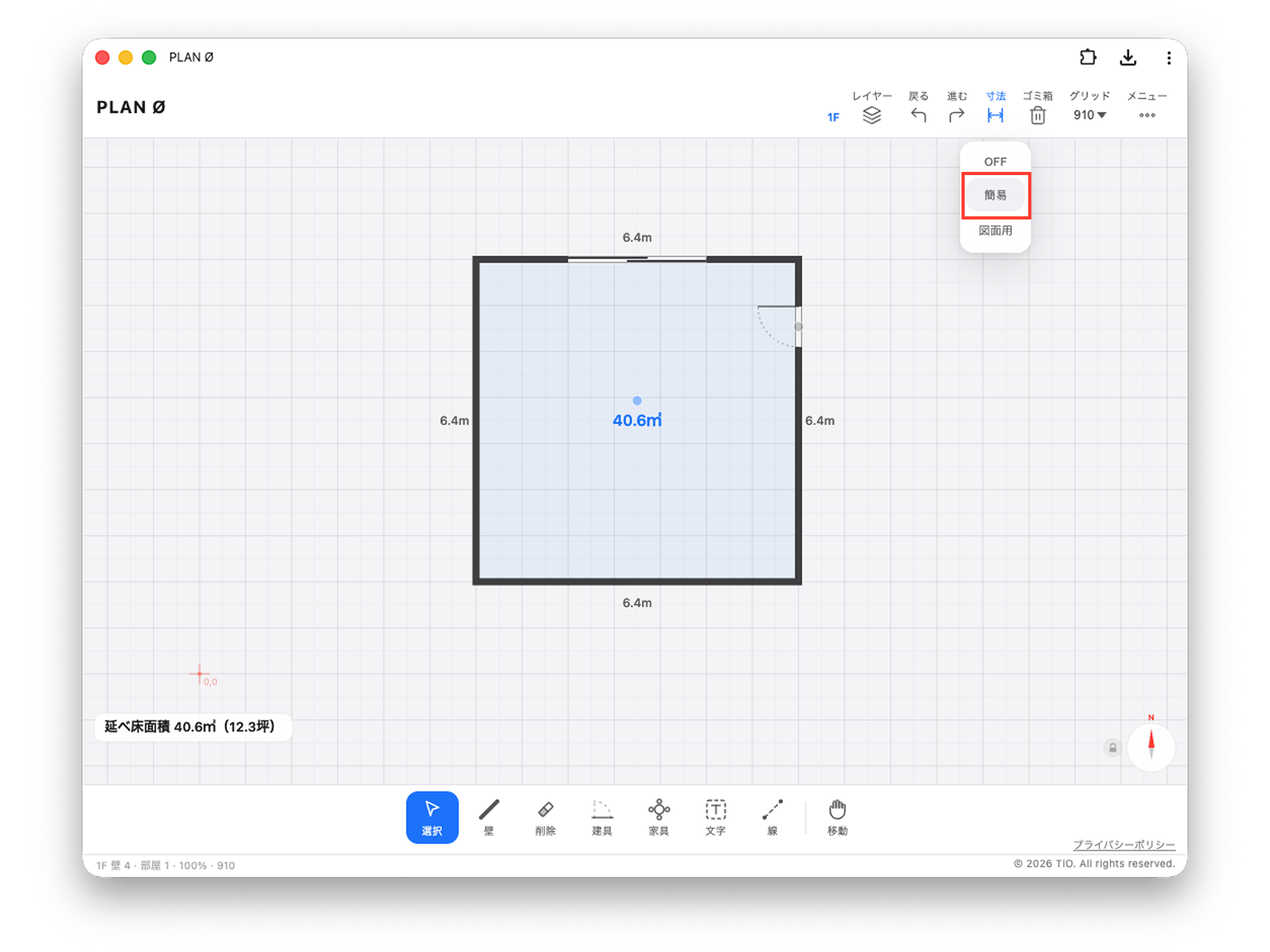The image size is (1270, 952).
Task: Click the 0,0 origin marker
Action: tap(200, 673)
